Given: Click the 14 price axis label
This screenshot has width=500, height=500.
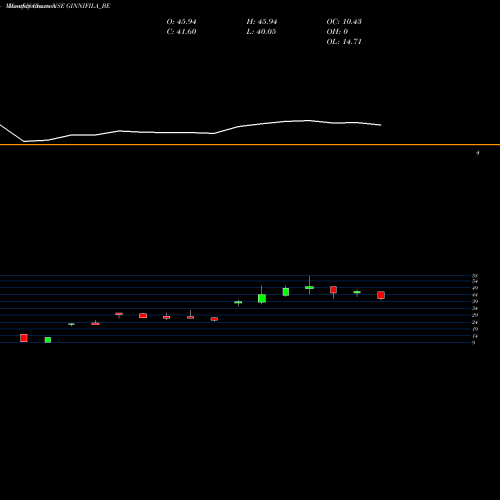Looking at the screenshot, I should (x=475, y=336).
